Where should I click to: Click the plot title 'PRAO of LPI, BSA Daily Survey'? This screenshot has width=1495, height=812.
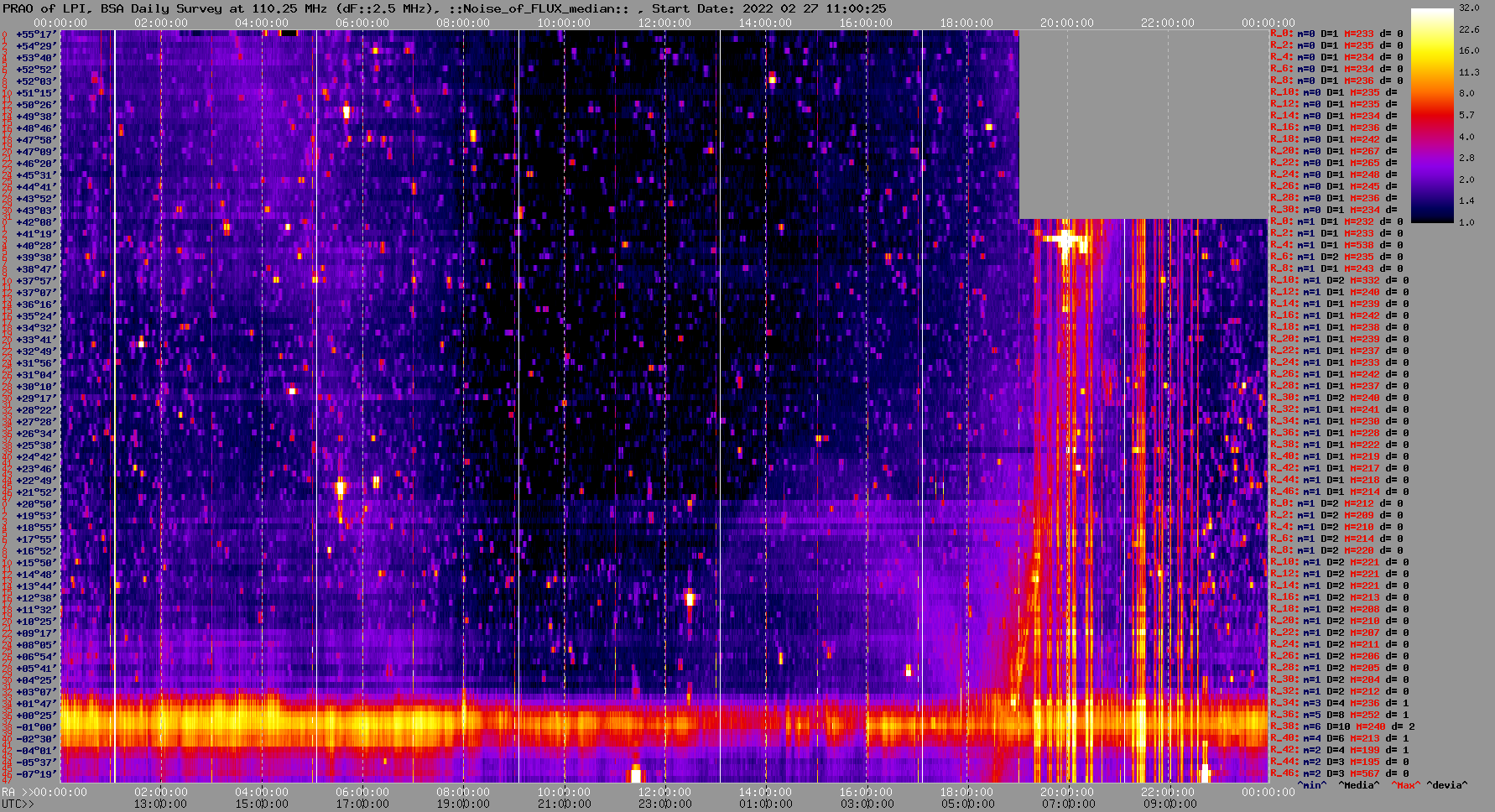[113, 8]
